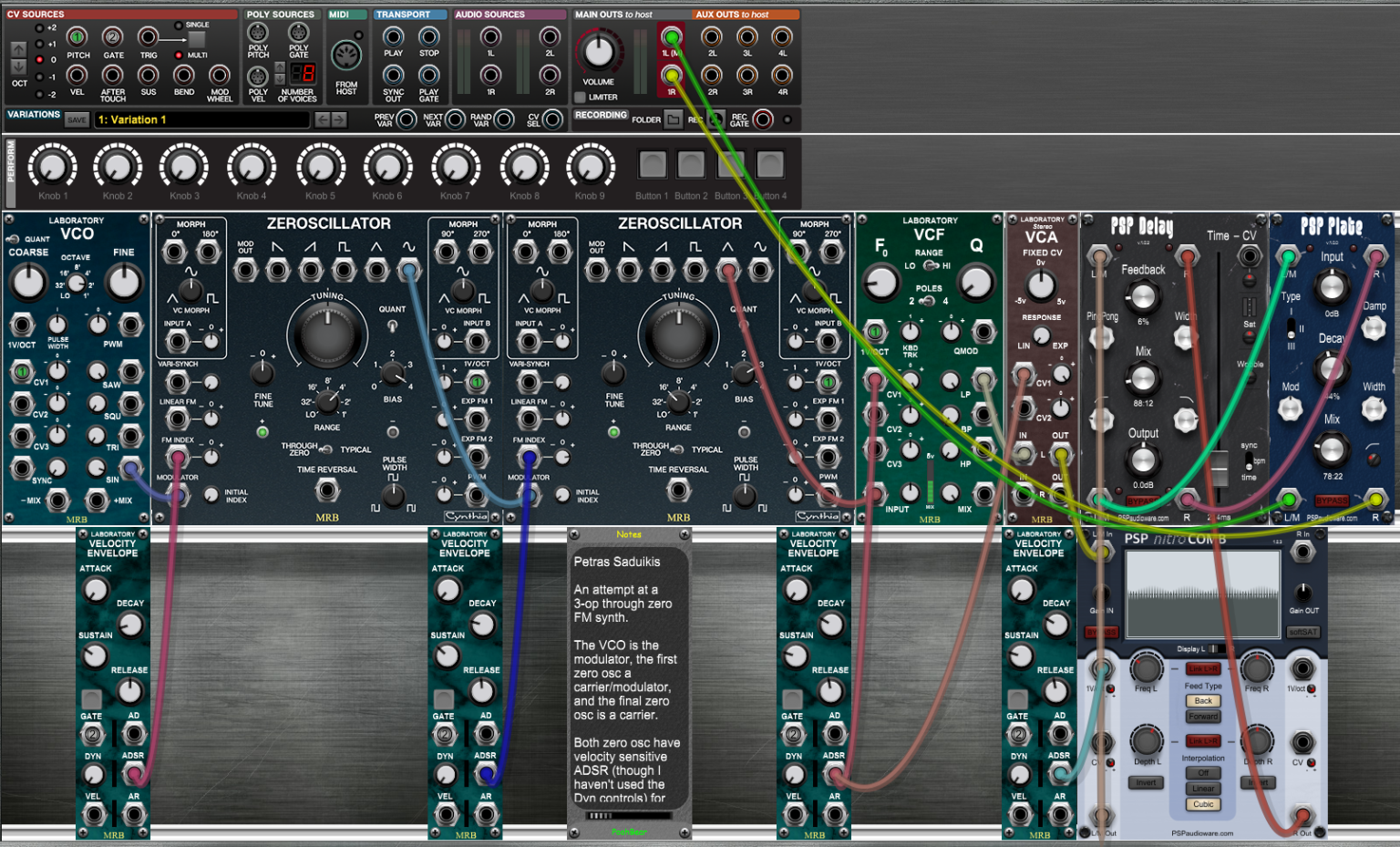
Task: Click the first Zeroscillator large TUNING knob
Action: [x=326, y=335]
